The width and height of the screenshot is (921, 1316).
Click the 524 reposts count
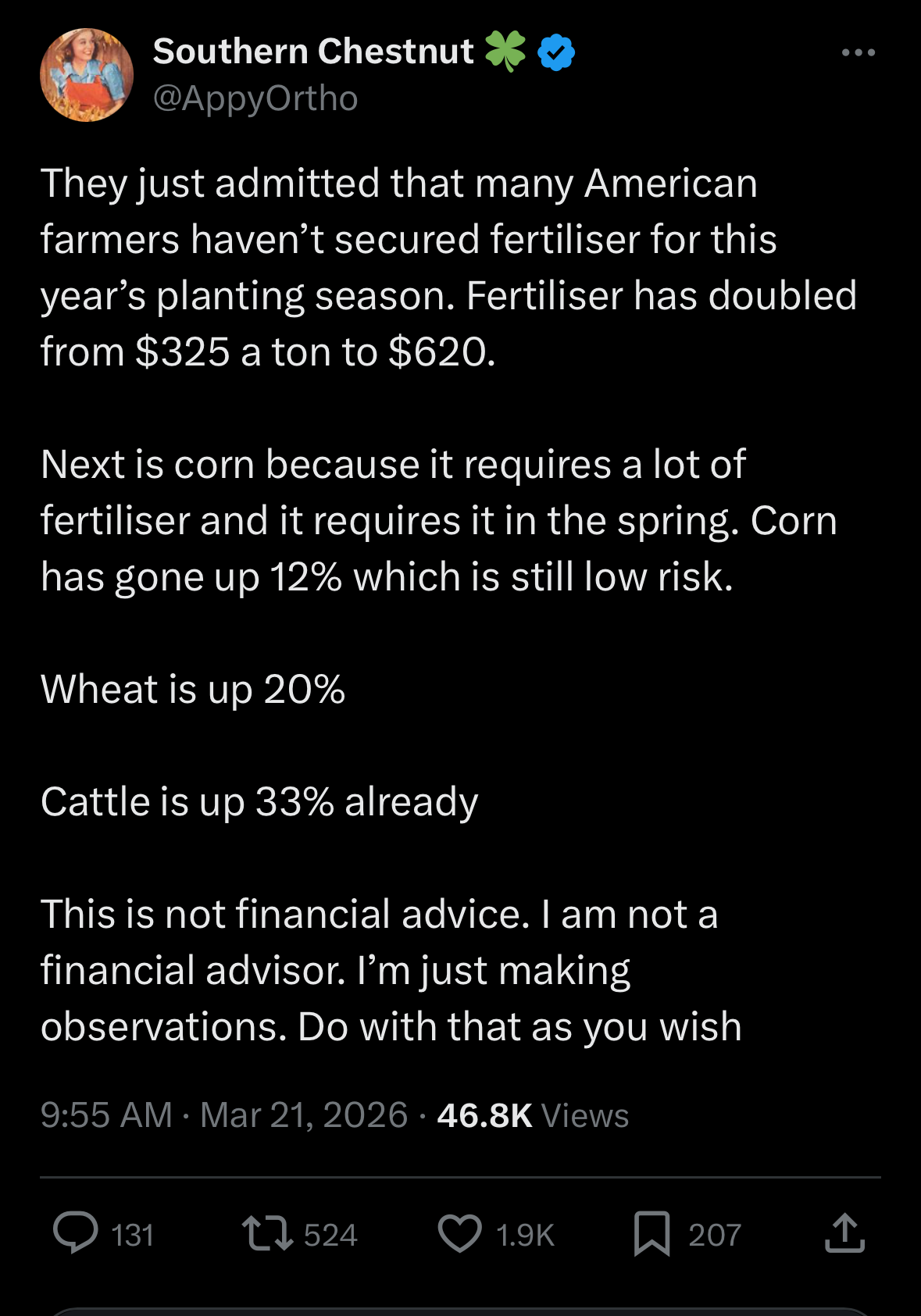pyautogui.click(x=330, y=1235)
